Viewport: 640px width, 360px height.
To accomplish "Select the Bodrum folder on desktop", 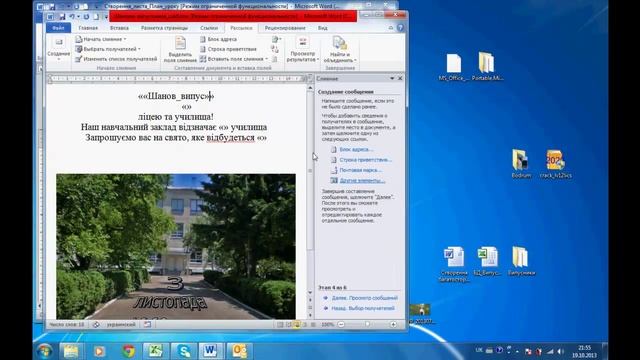I will (521, 163).
